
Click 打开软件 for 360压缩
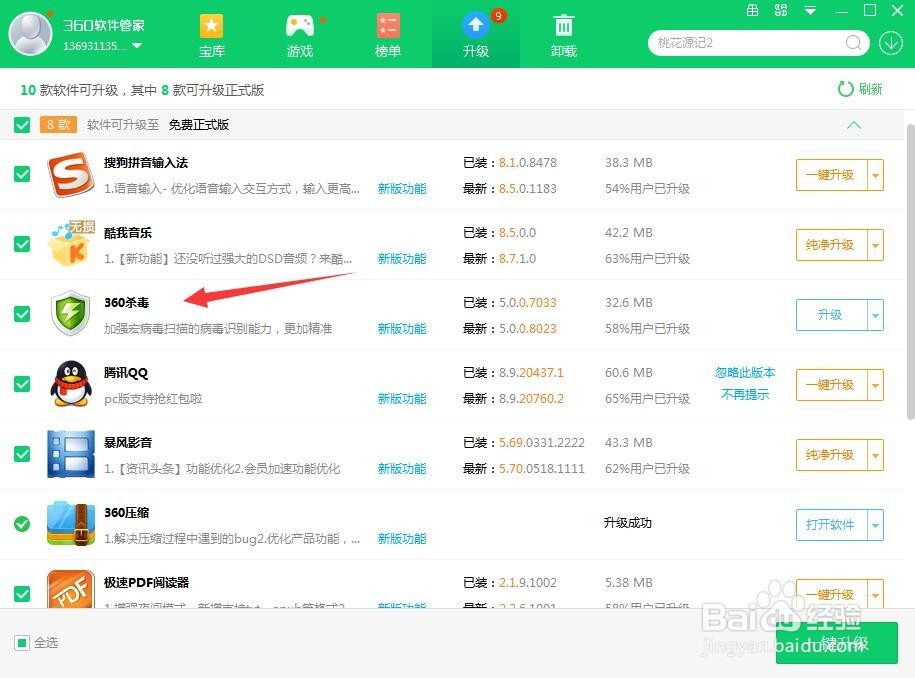coord(831,525)
